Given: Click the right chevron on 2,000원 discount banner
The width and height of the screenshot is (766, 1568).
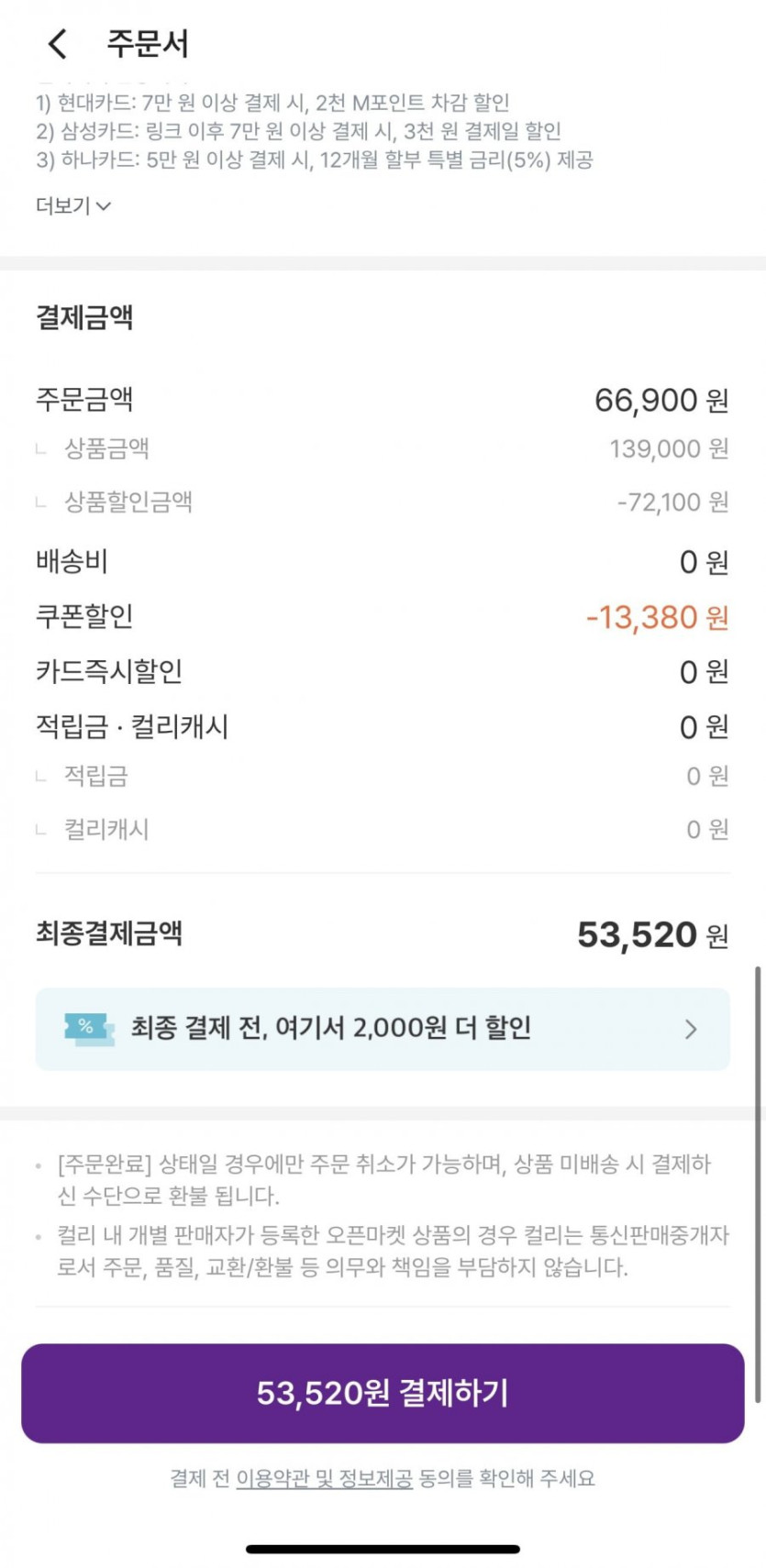Looking at the screenshot, I should click(x=691, y=1029).
